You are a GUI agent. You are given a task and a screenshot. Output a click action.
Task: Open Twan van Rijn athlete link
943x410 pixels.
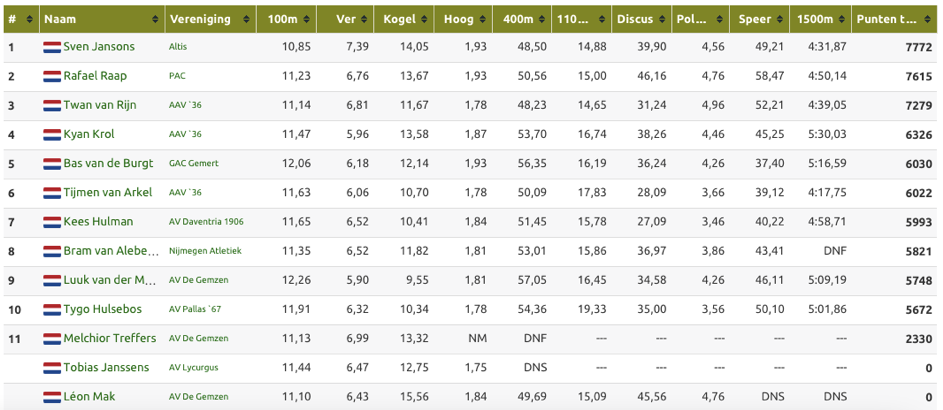pos(100,105)
